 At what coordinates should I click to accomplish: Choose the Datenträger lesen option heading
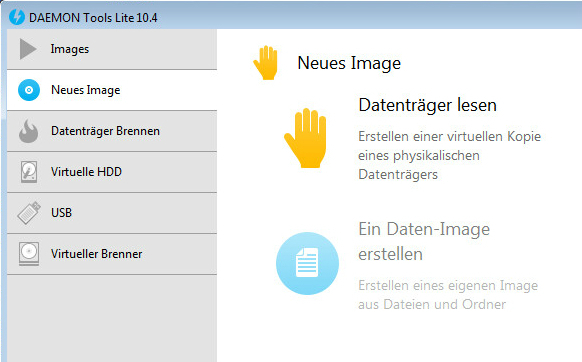tap(427, 105)
